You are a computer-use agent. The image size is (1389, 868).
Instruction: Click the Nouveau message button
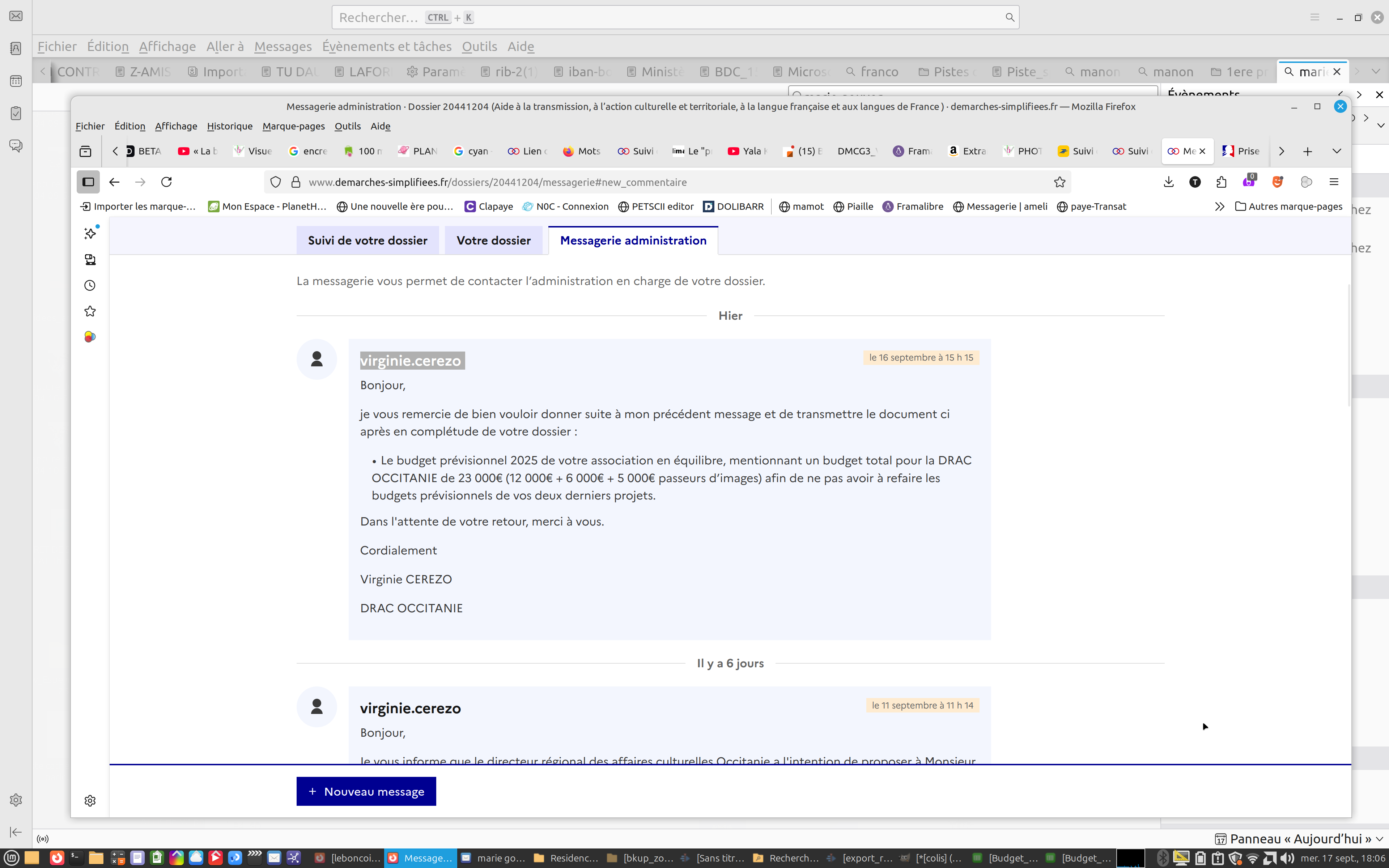pos(366,791)
